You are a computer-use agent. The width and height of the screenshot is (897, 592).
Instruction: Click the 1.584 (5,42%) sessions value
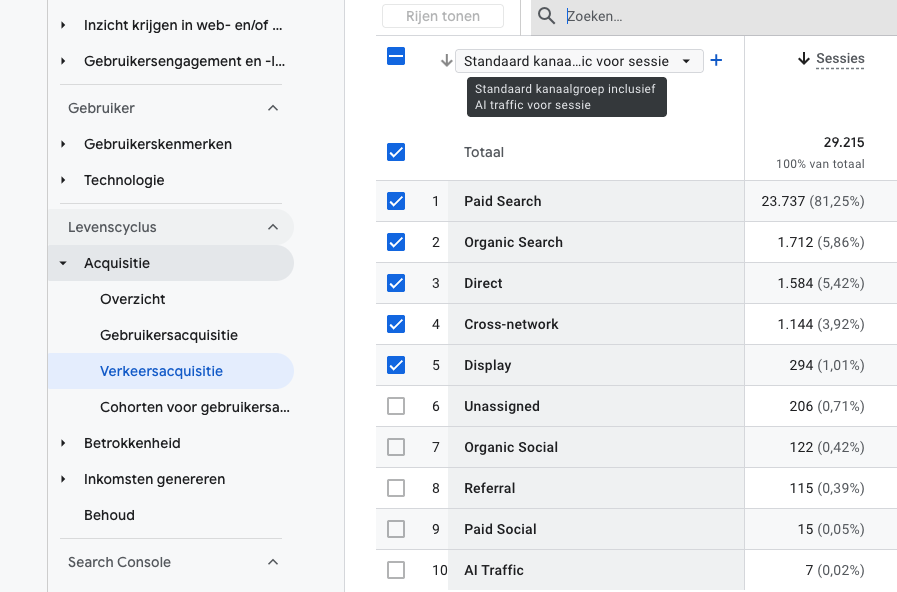[821, 283]
